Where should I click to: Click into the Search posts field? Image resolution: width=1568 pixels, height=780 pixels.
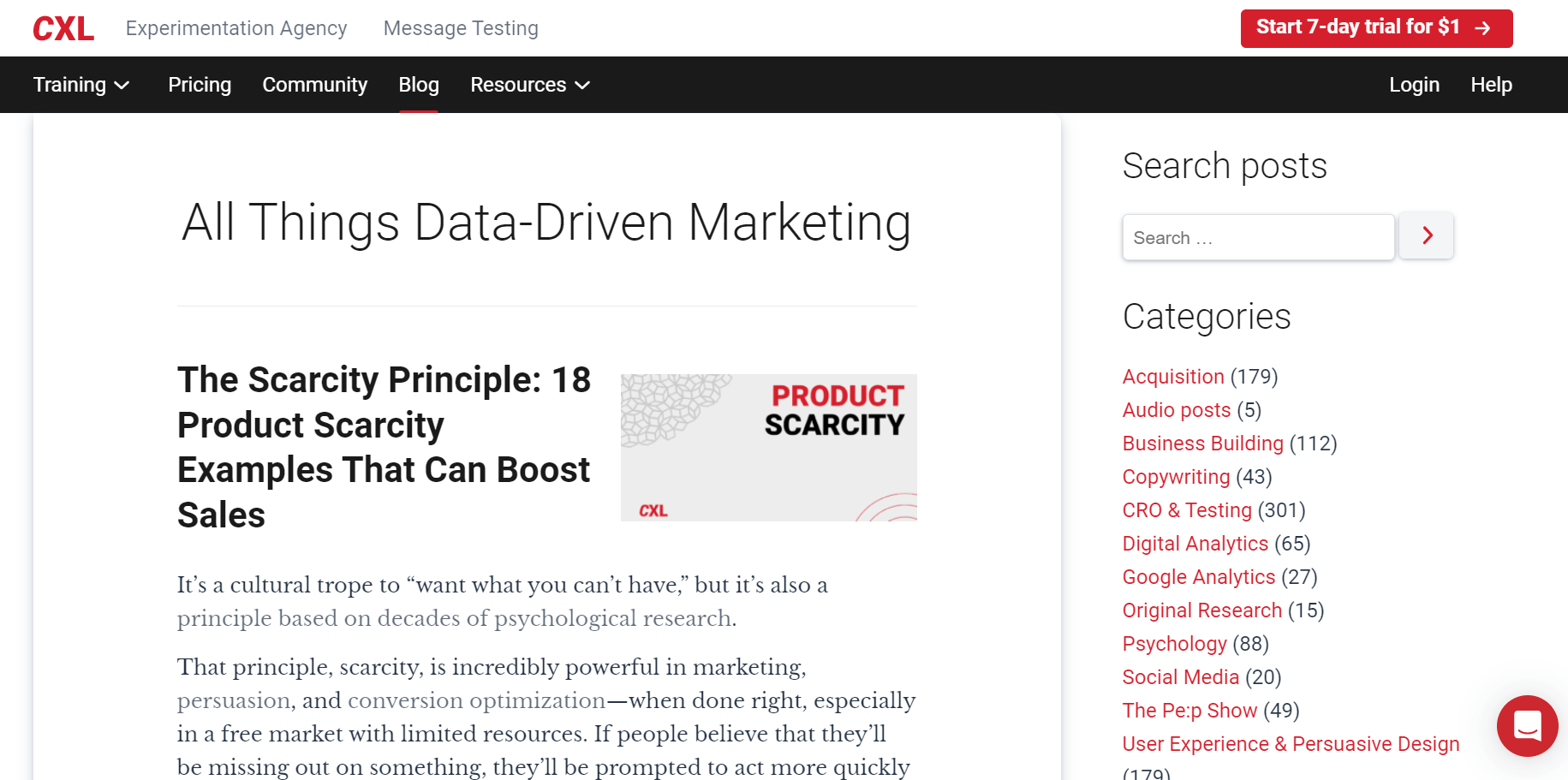click(1257, 238)
